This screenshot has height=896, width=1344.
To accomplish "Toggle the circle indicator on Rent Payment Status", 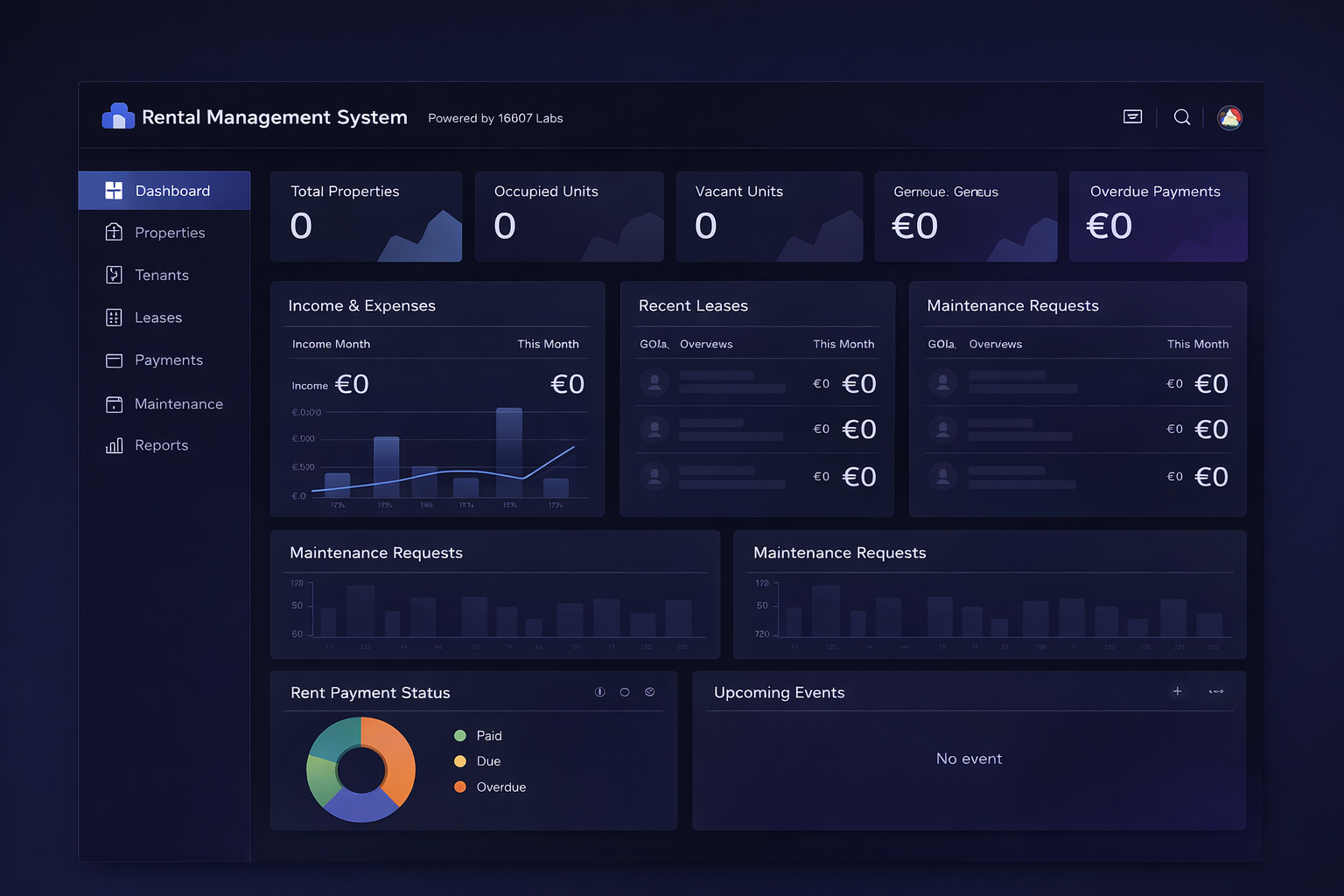I will tap(625, 691).
